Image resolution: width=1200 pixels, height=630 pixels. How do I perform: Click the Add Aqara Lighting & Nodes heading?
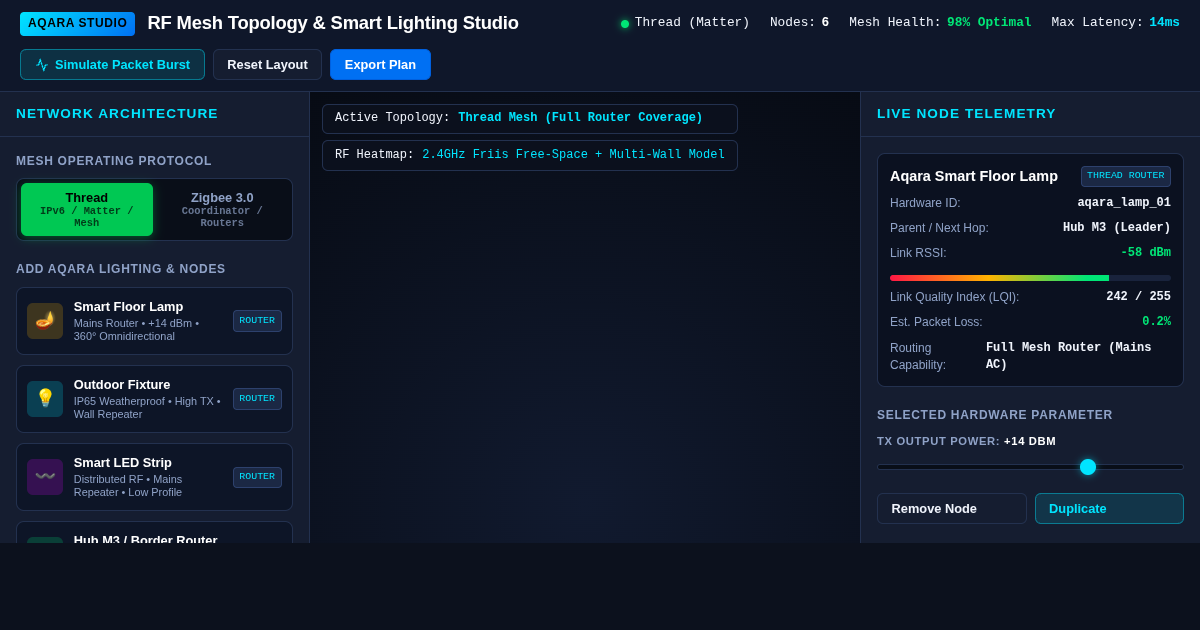[121, 269]
